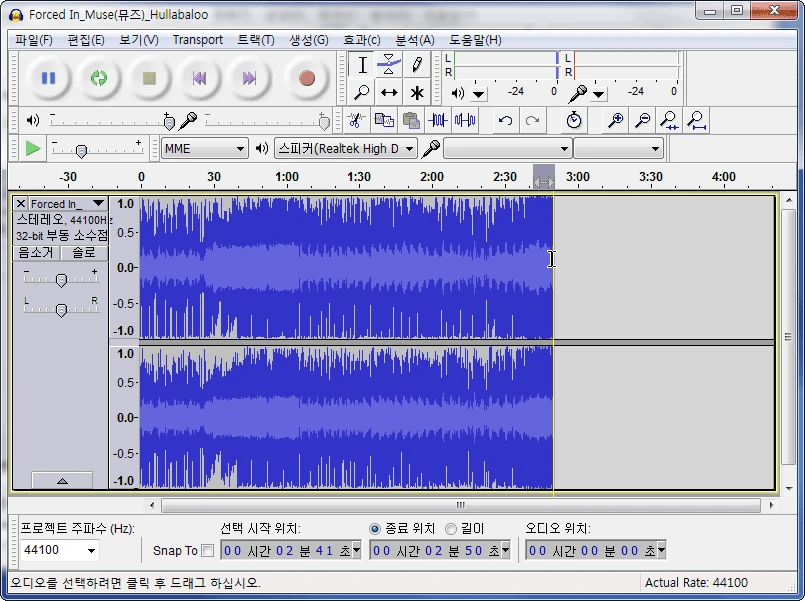
Task: Zoom in using the plus magnifier
Action: 615,121
